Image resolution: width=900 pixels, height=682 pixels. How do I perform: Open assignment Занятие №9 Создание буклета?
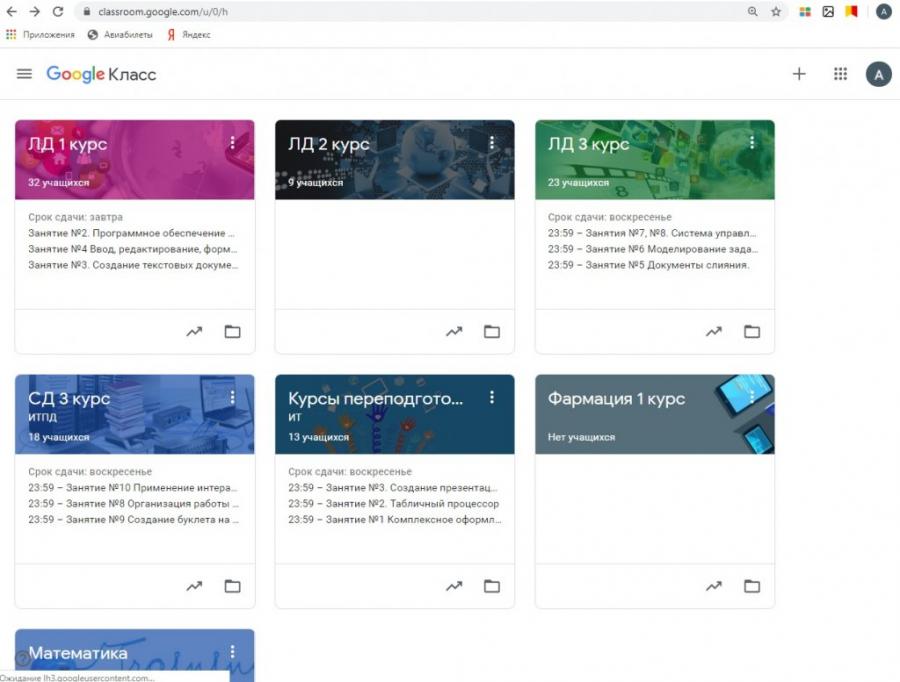[x=133, y=520]
